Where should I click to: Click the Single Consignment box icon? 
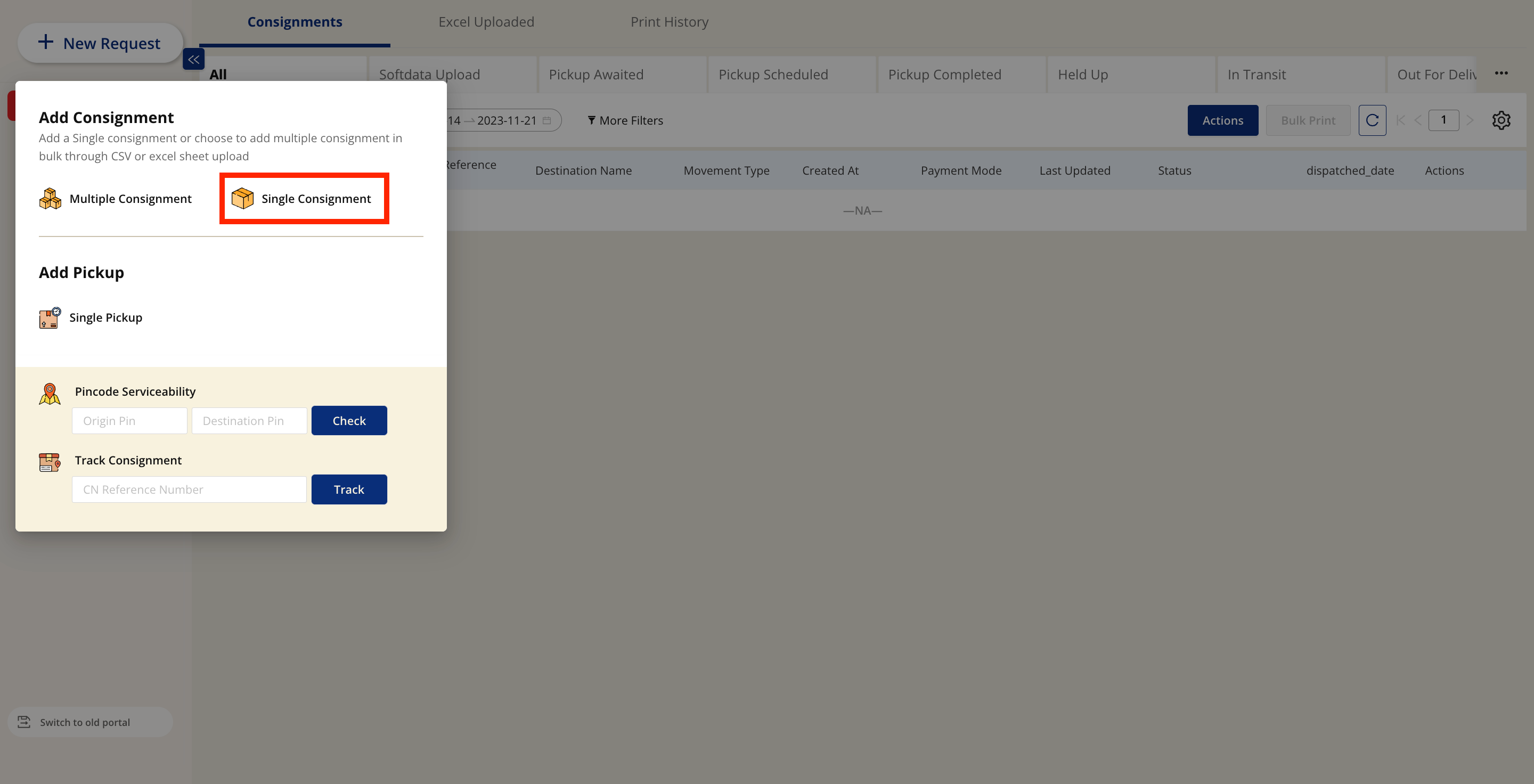[x=242, y=198]
